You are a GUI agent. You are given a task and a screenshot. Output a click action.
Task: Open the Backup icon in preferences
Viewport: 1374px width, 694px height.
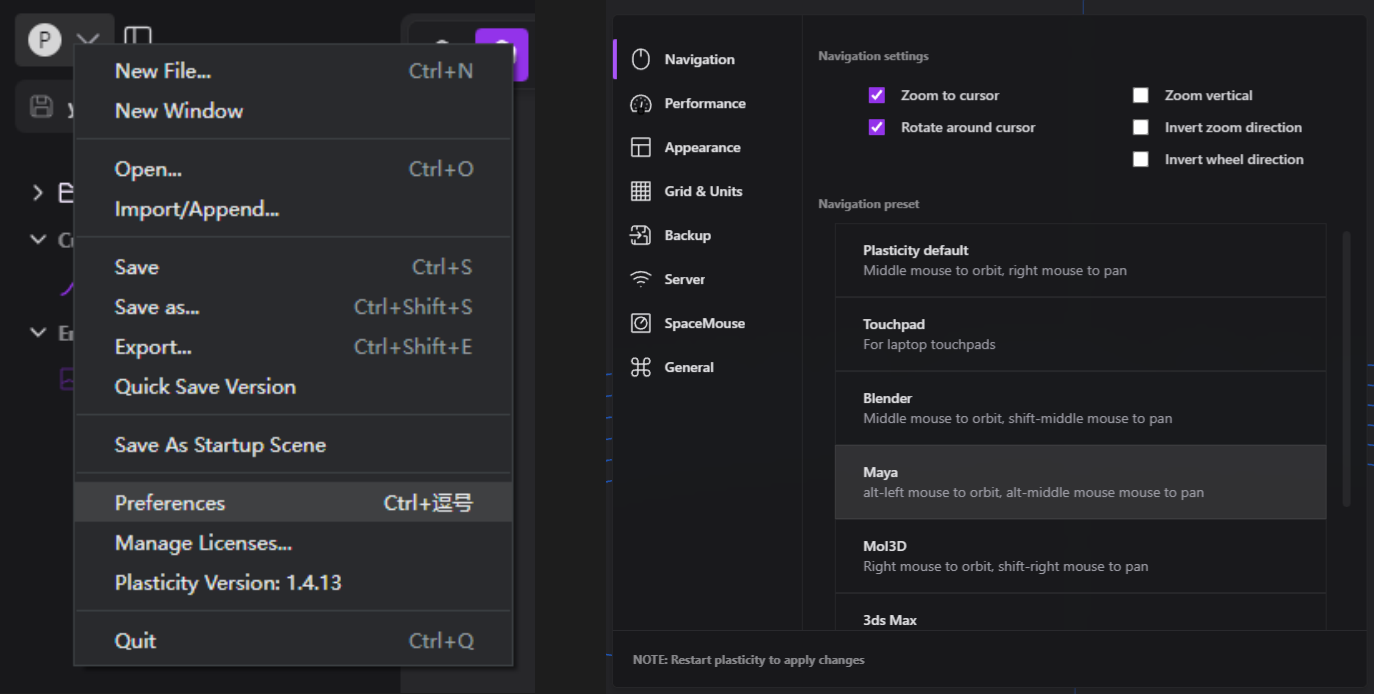click(x=641, y=236)
